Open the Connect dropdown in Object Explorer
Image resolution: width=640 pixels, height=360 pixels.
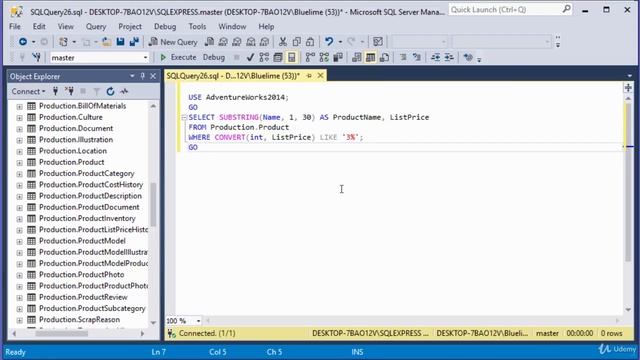click(x=28, y=91)
